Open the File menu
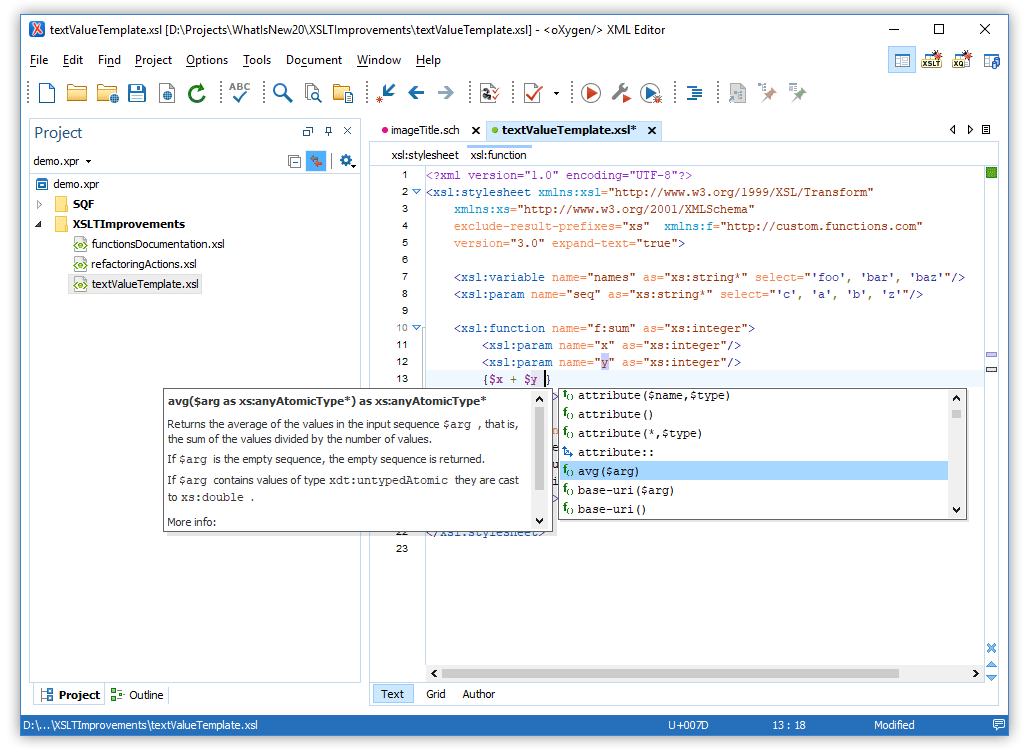Image resolution: width=1030 pixels, height=750 pixels. click(x=39, y=60)
